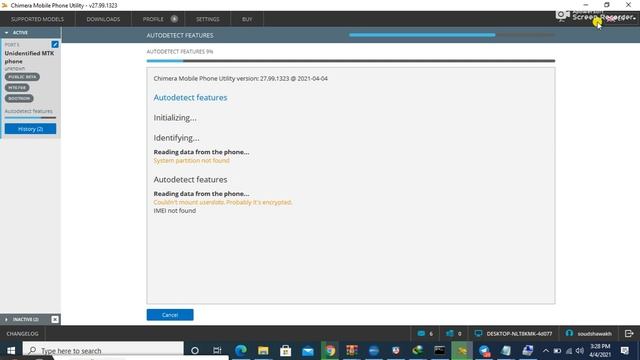Open the Buy tab
Screen dimensions: 640x360
tap(247, 19)
